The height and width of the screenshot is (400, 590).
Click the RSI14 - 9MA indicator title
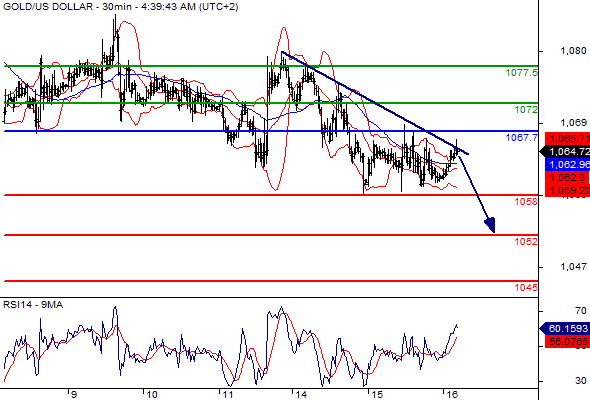[33, 305]
